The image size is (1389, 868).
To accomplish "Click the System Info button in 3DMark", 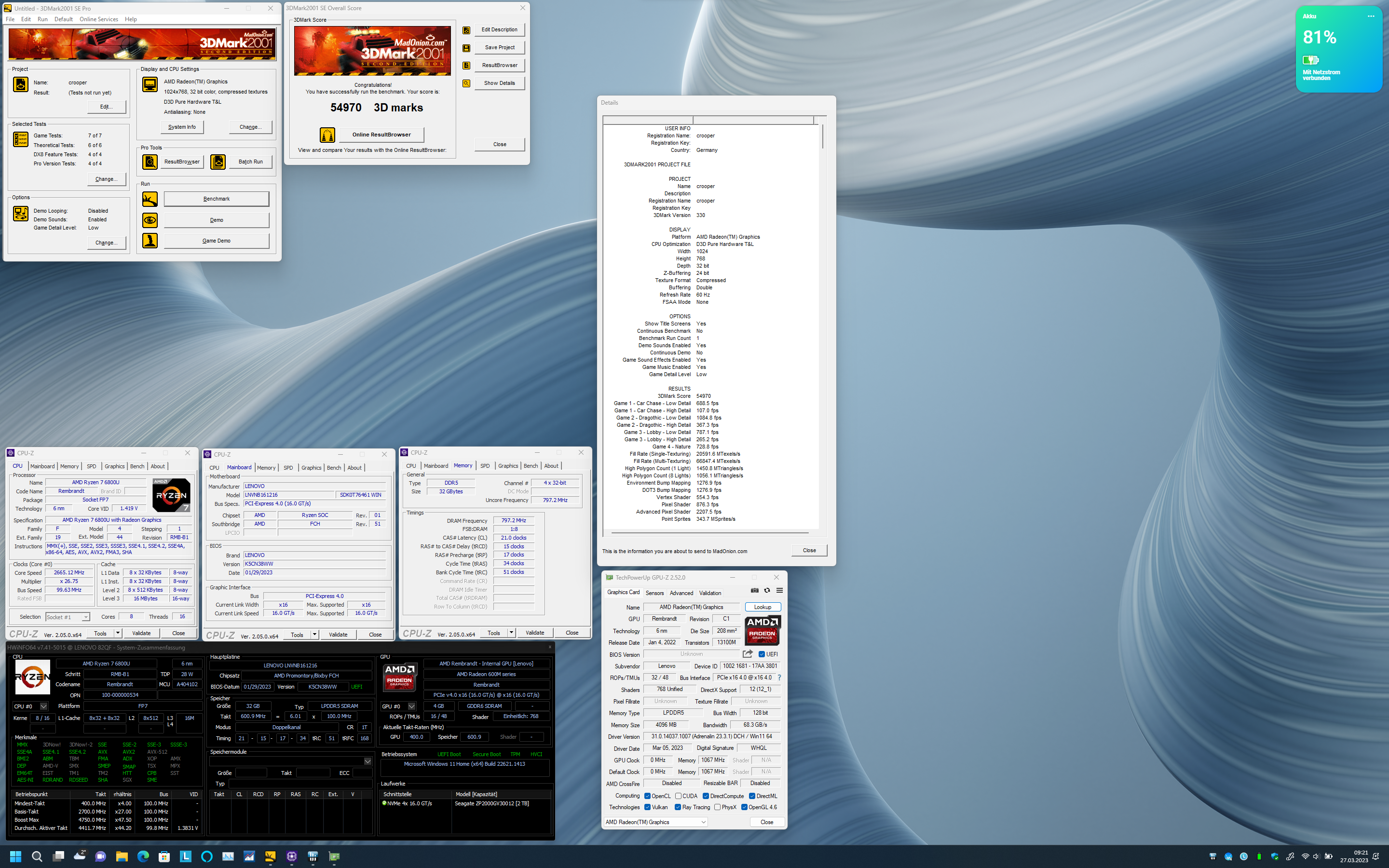I will coord(182,127).
